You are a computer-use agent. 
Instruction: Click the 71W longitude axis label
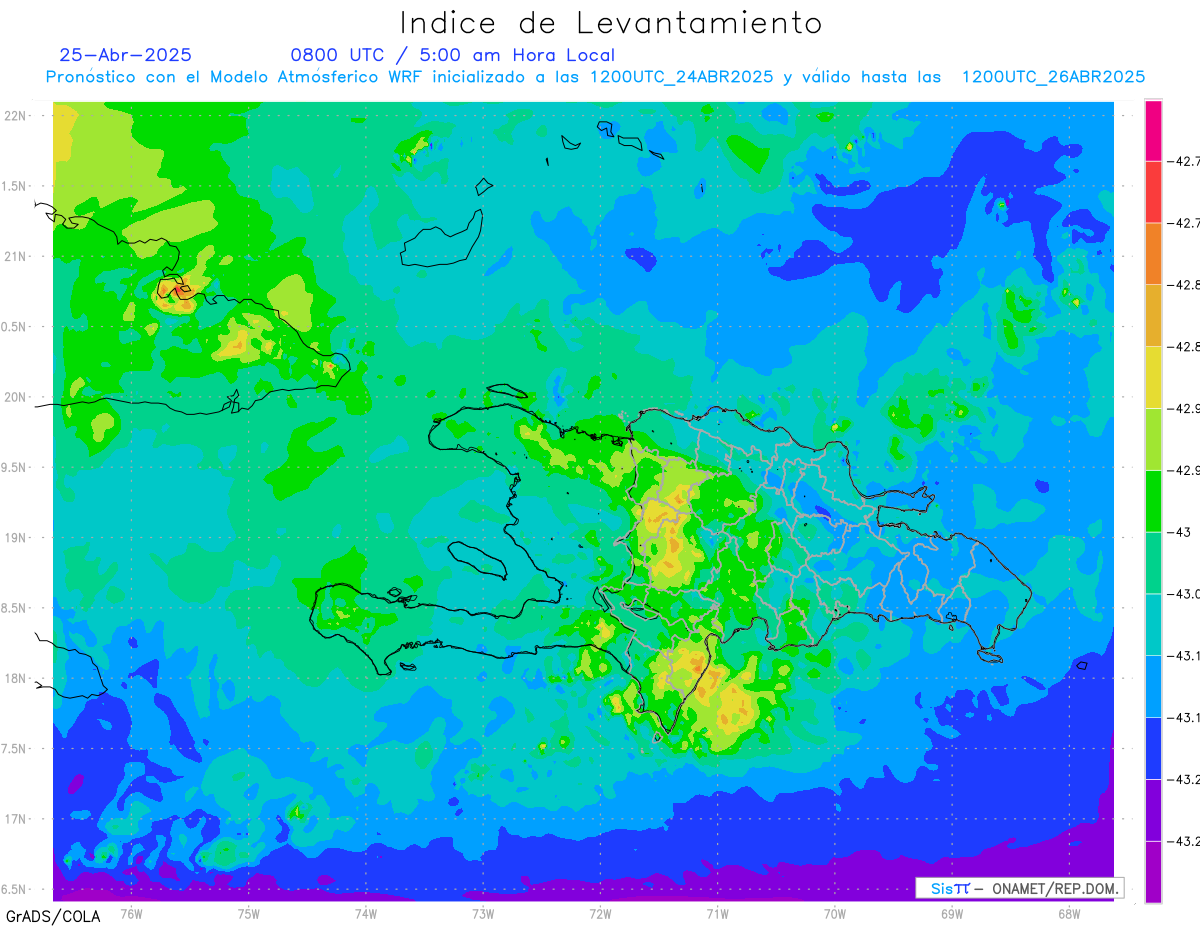717,913
